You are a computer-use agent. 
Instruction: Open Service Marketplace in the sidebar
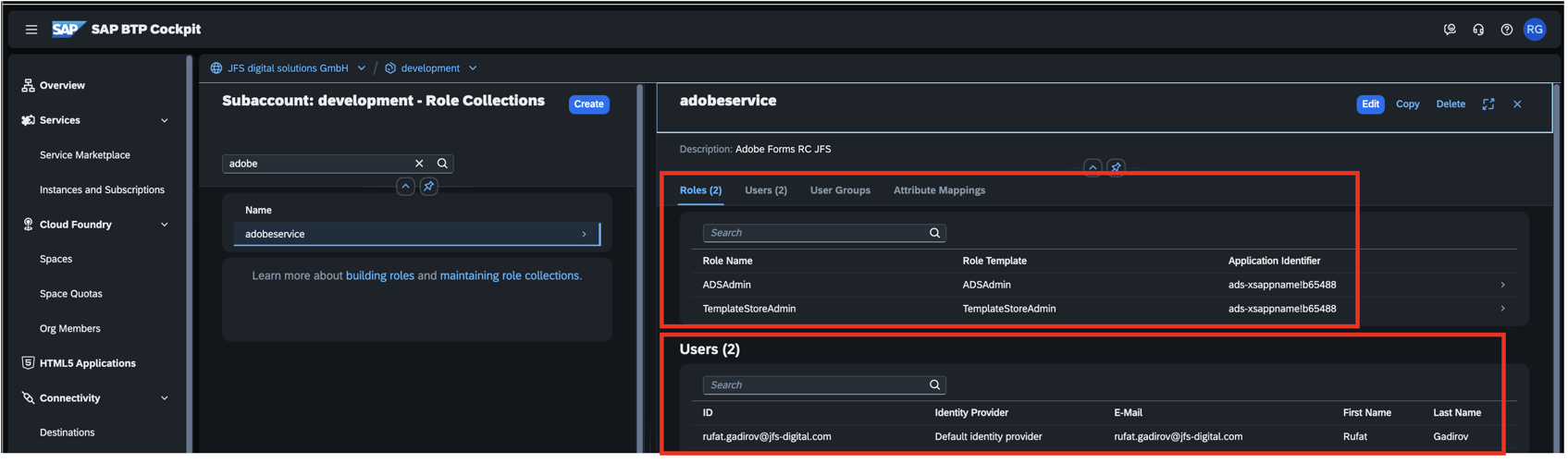pyautogui.click(x=85, y=155)
